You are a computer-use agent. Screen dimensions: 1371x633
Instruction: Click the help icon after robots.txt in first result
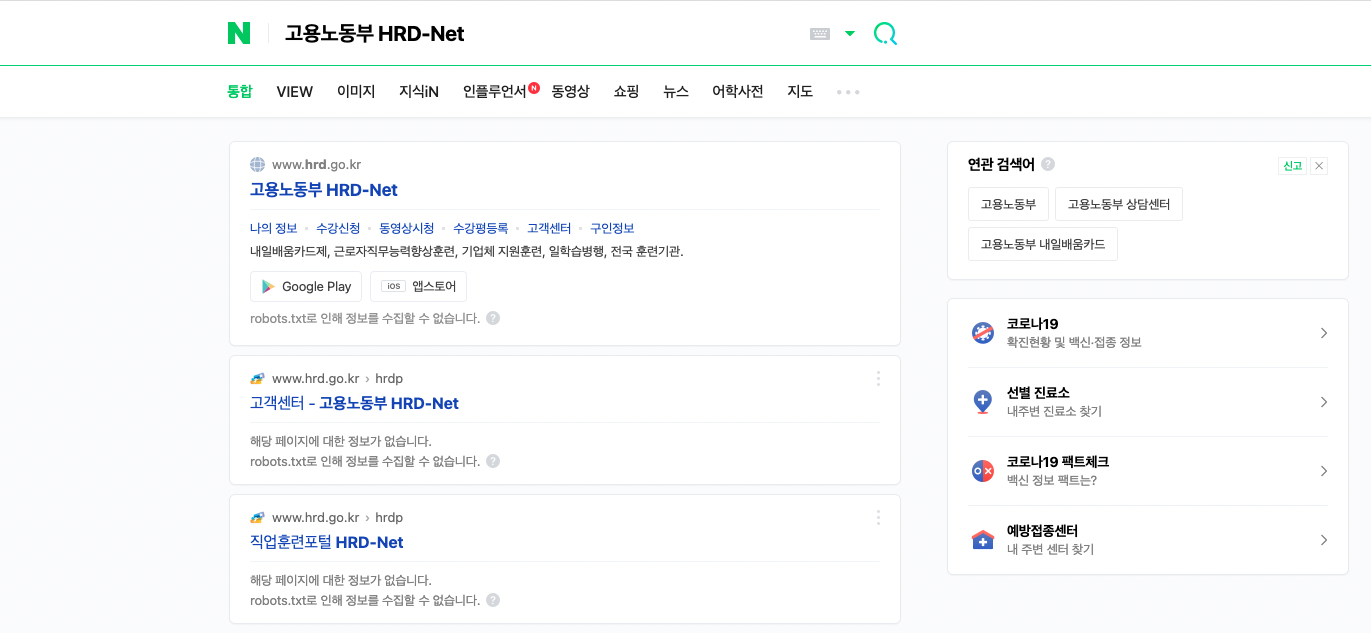493,318
